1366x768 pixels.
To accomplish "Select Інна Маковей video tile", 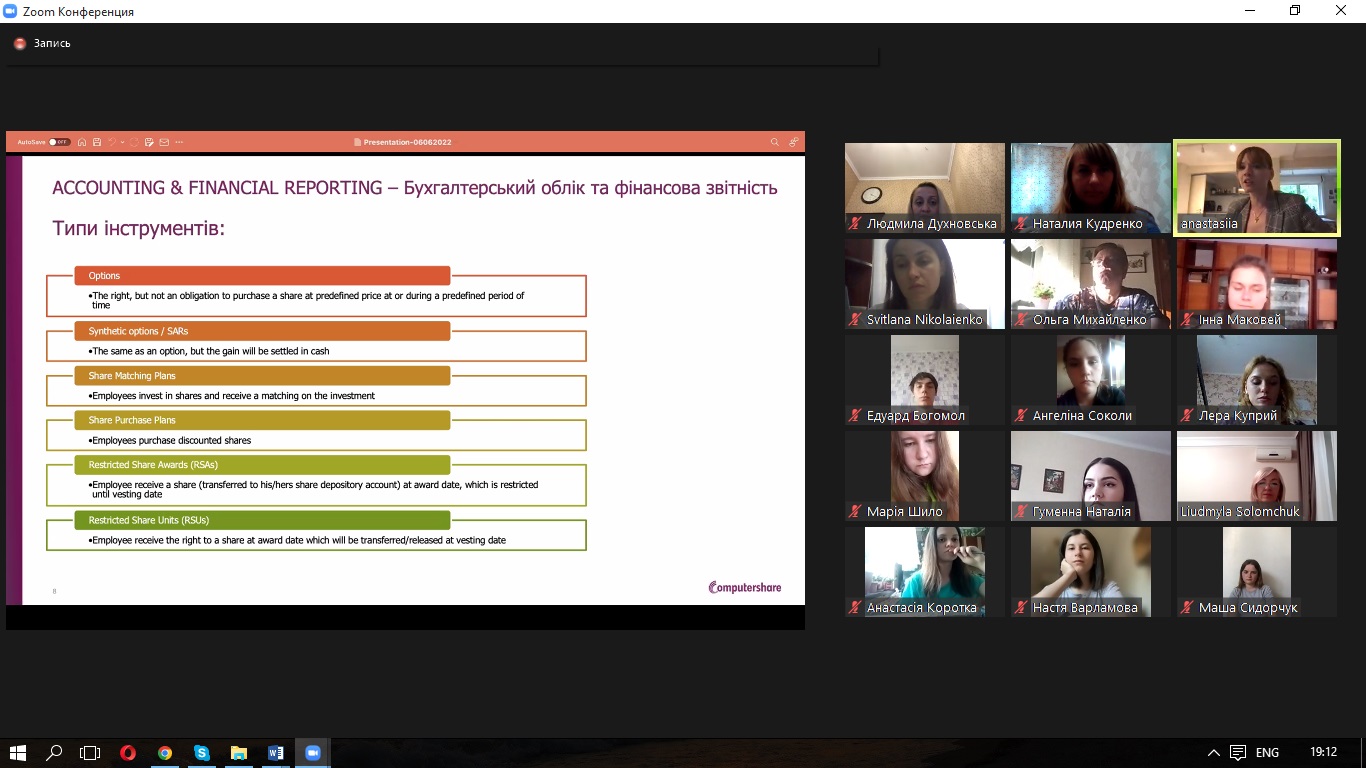I will pyautogui.click(x=1257, y=284).
